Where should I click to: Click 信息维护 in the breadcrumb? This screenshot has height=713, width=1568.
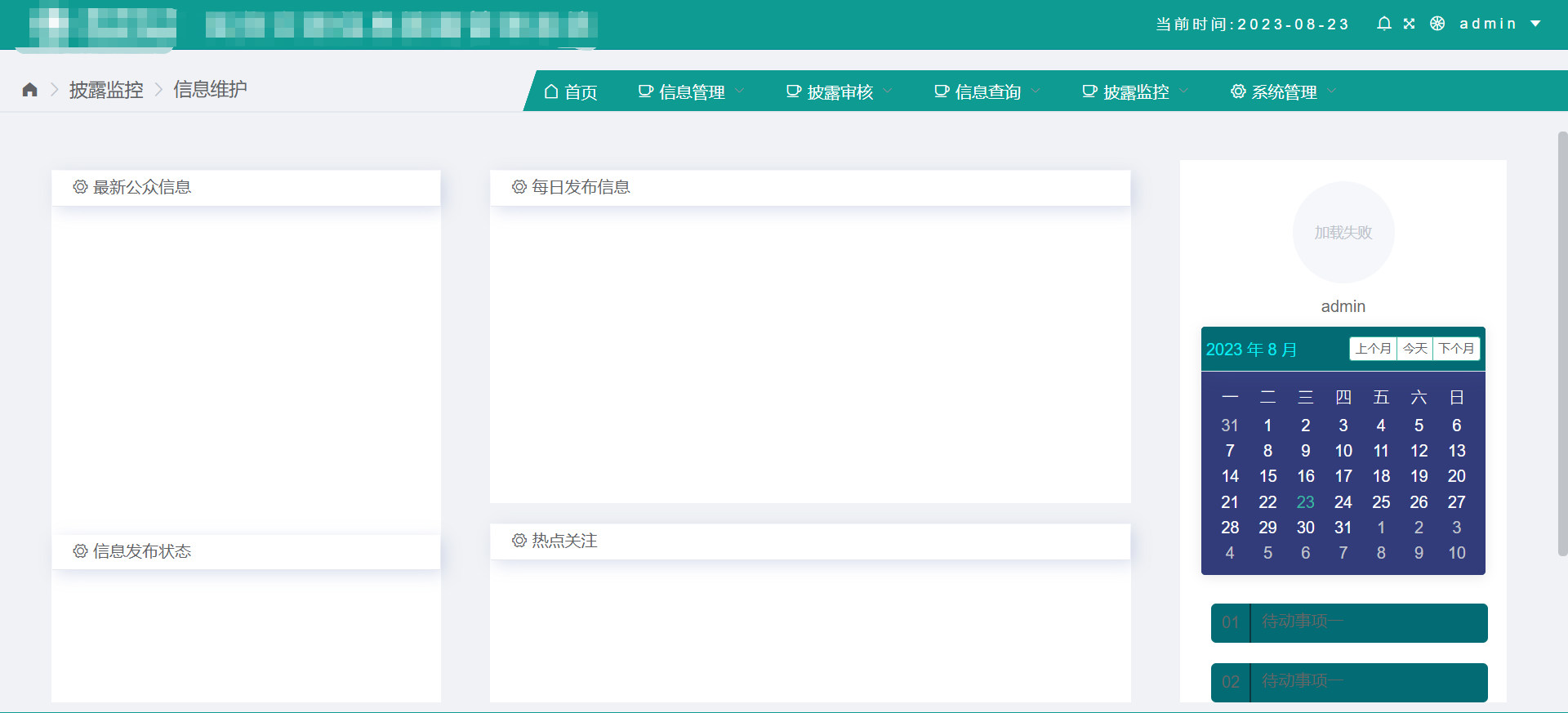click(210, 90)
